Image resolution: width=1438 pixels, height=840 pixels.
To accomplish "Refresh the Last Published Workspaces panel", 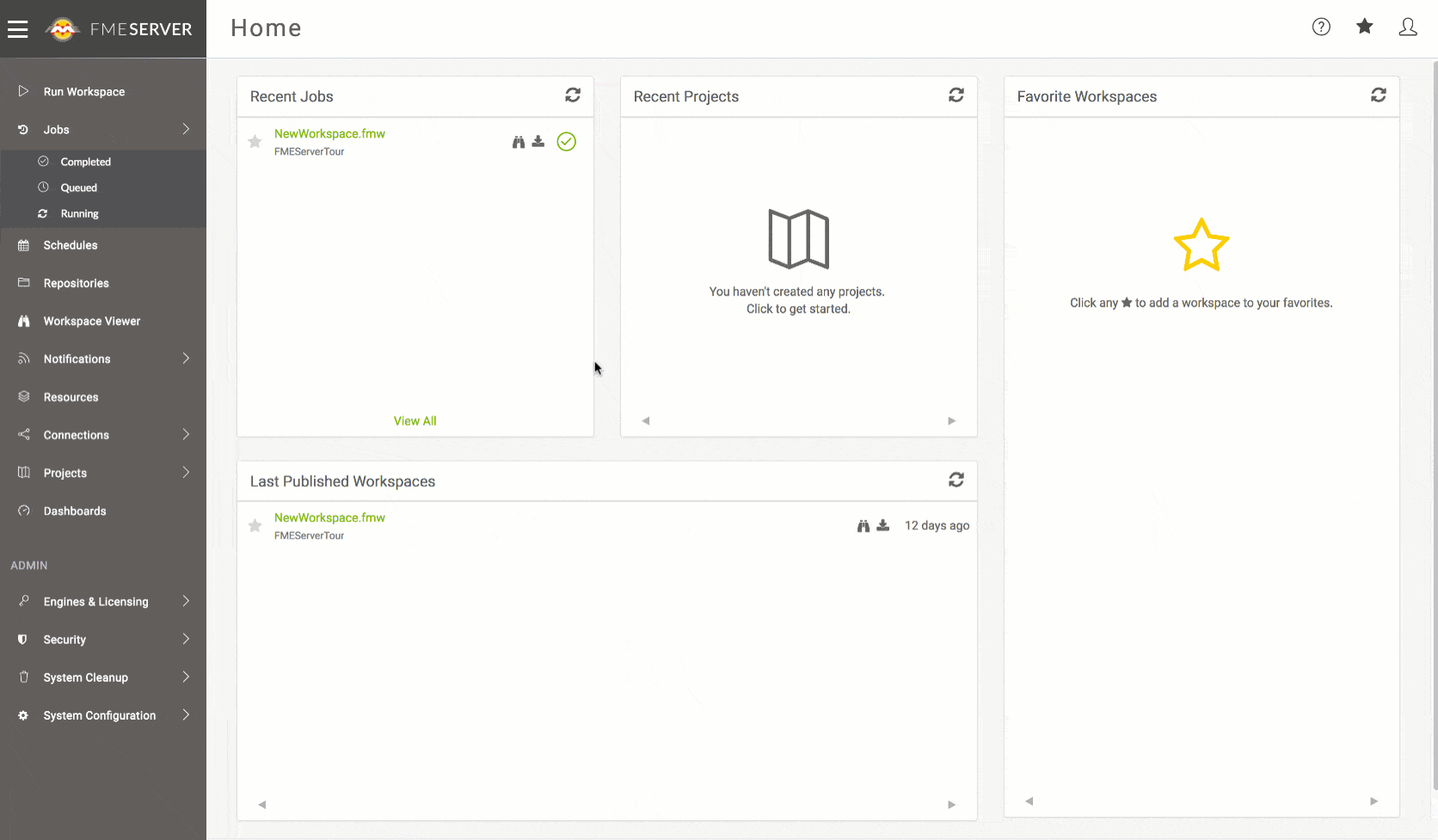I will point(956,480).
